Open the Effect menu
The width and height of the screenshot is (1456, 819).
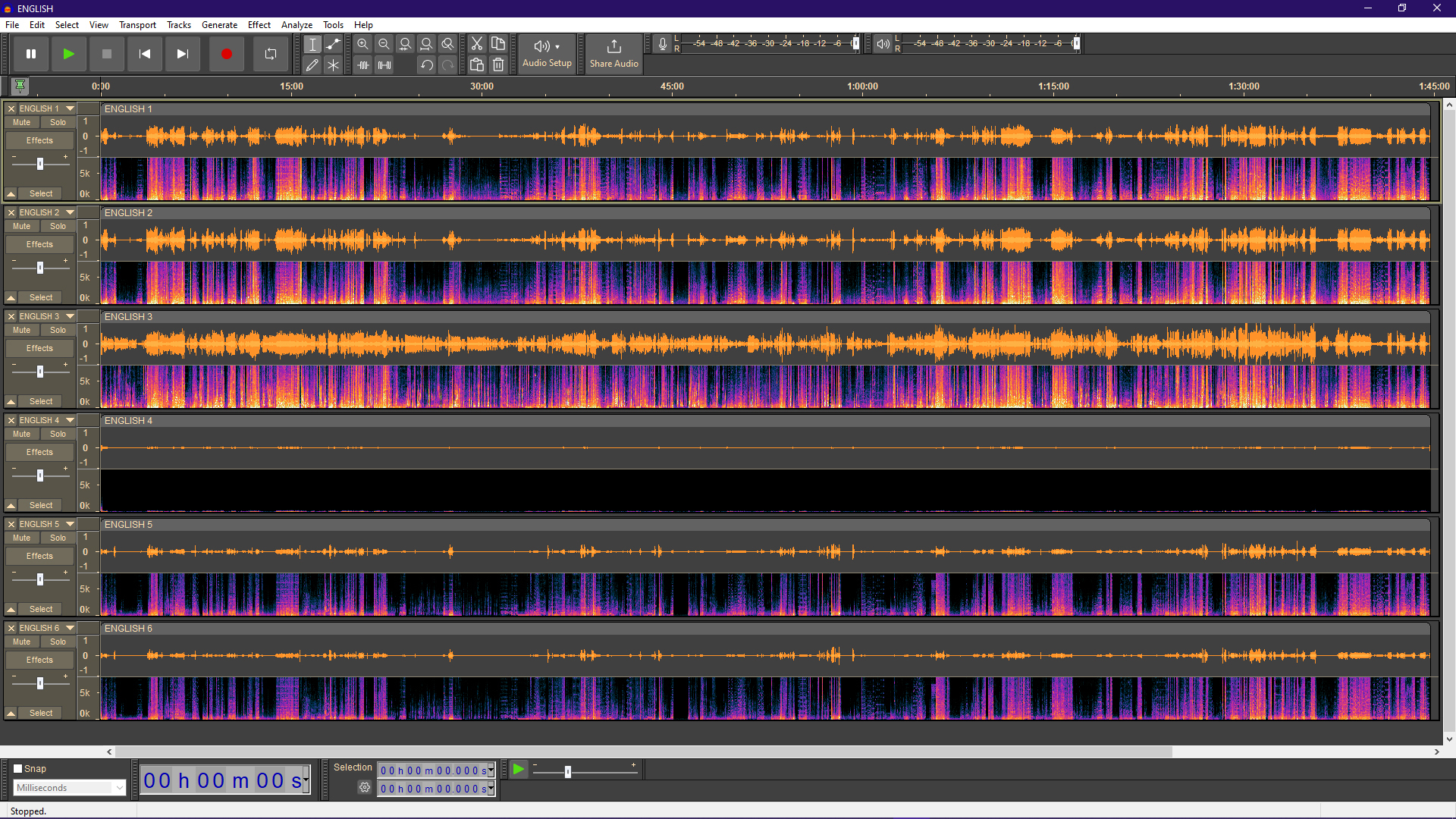click(259, 25)
